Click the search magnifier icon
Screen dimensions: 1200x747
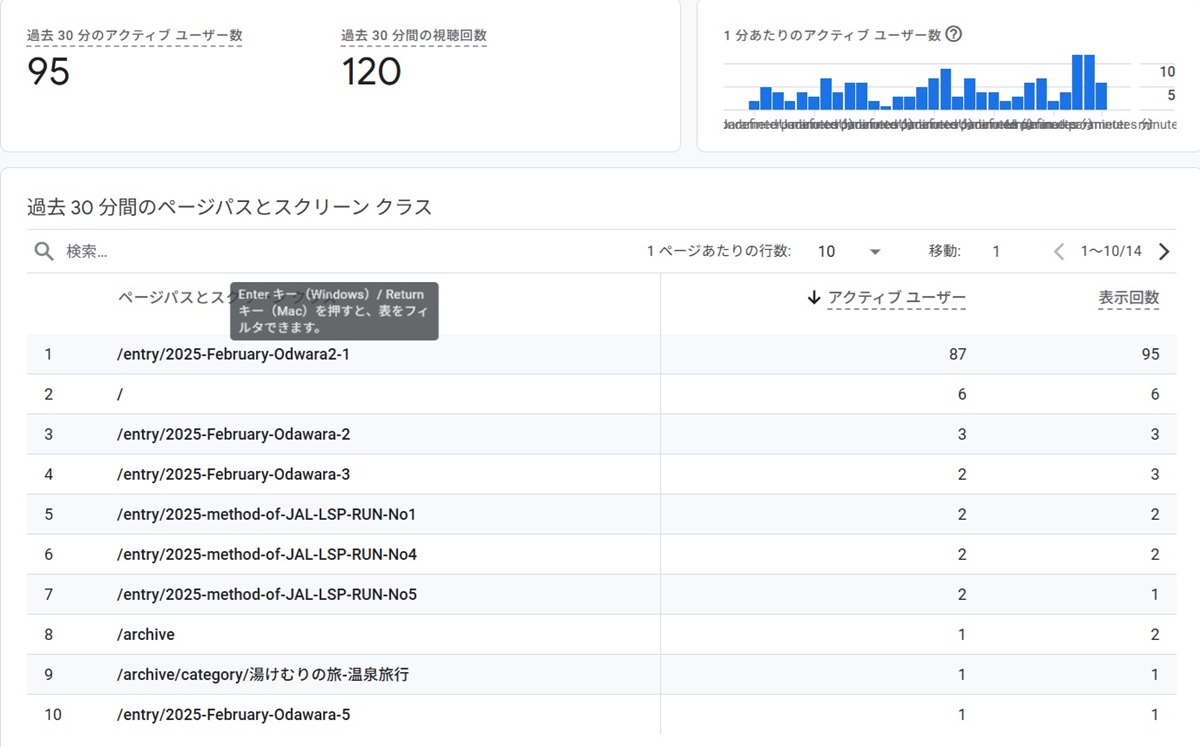coord(43,251)
